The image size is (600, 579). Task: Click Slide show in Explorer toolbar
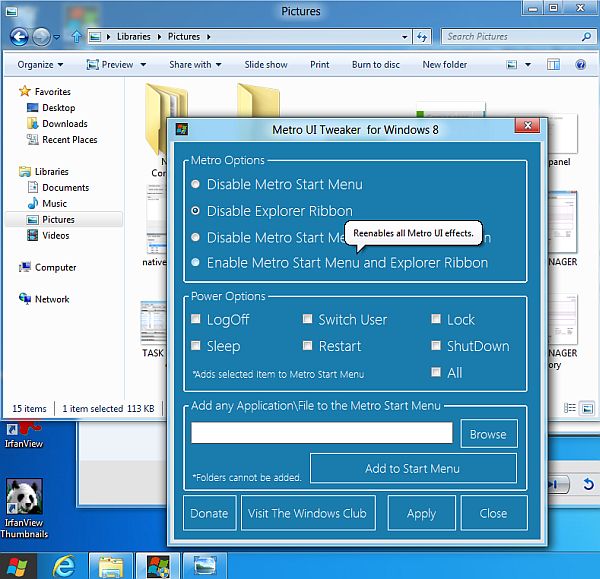(x=265, y=65)
